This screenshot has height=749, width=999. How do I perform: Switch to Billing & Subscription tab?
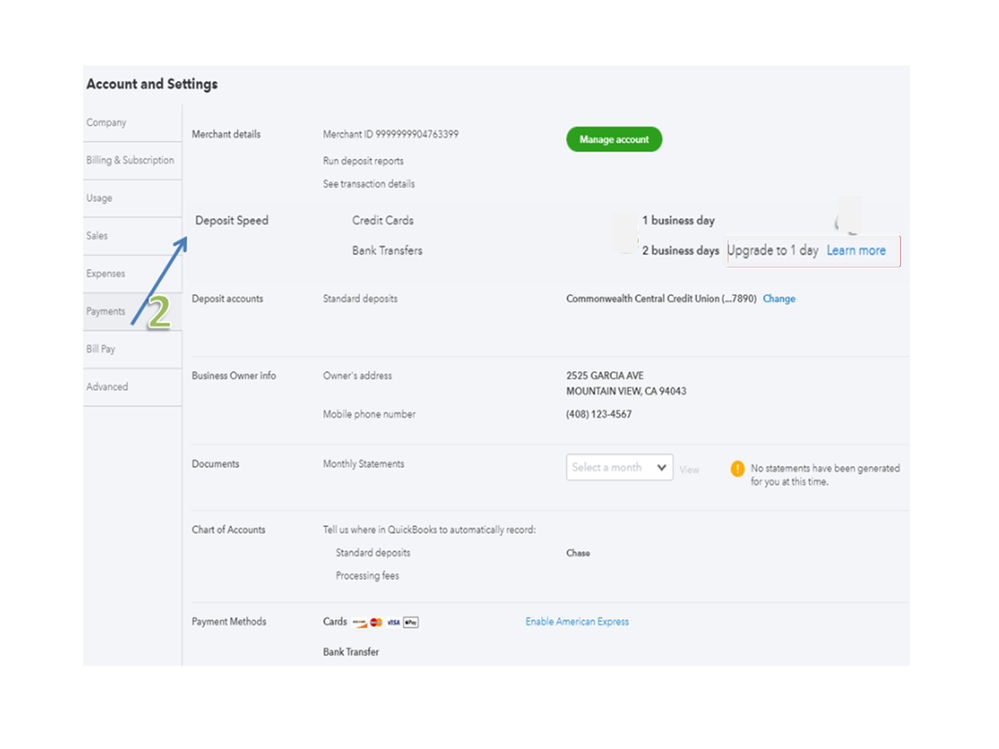pyautogui.click(x=130, y=160)
